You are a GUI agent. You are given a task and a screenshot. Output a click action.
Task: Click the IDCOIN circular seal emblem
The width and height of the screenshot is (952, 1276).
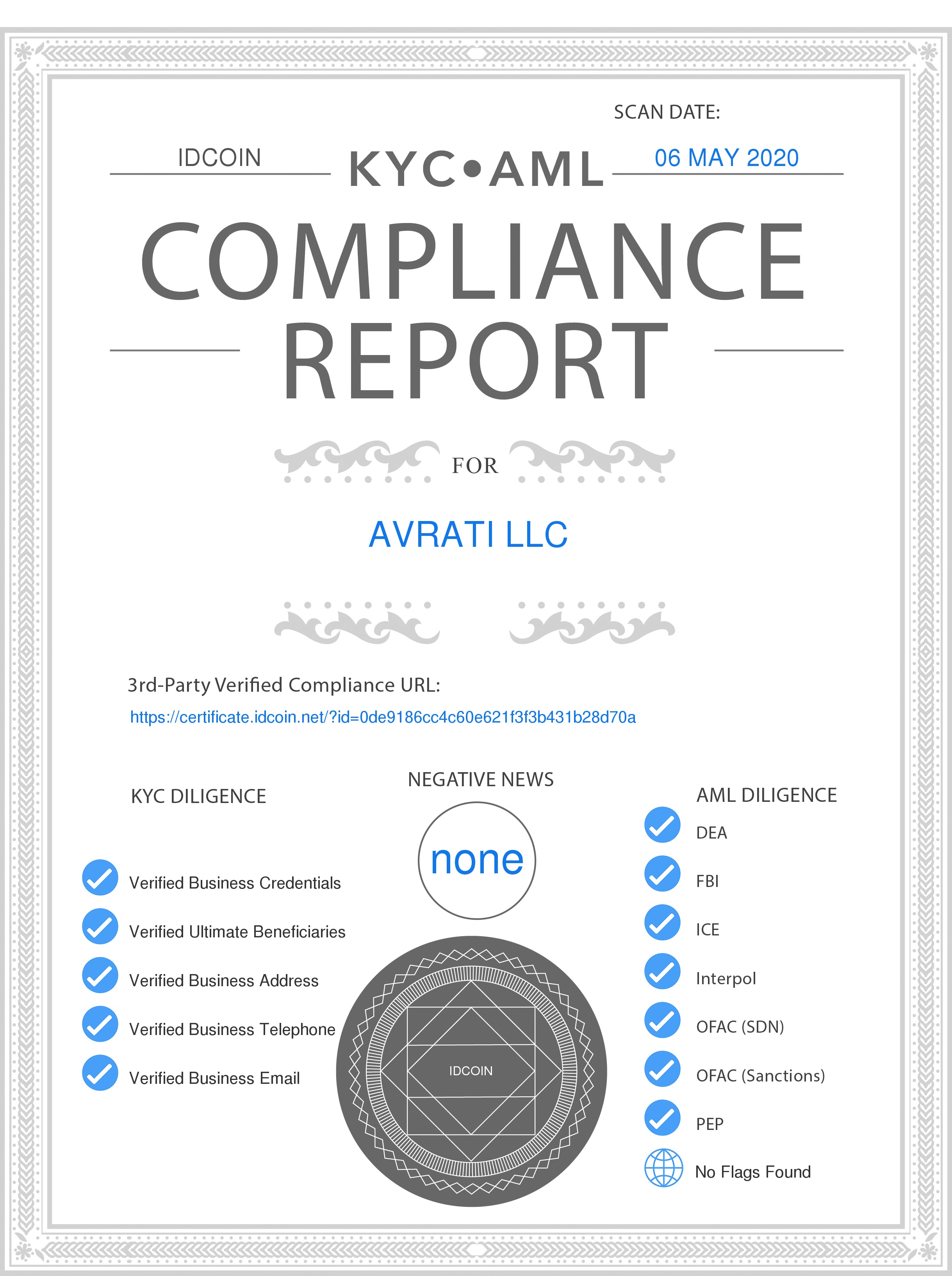pyautogui.click(x=471, y=1071)
